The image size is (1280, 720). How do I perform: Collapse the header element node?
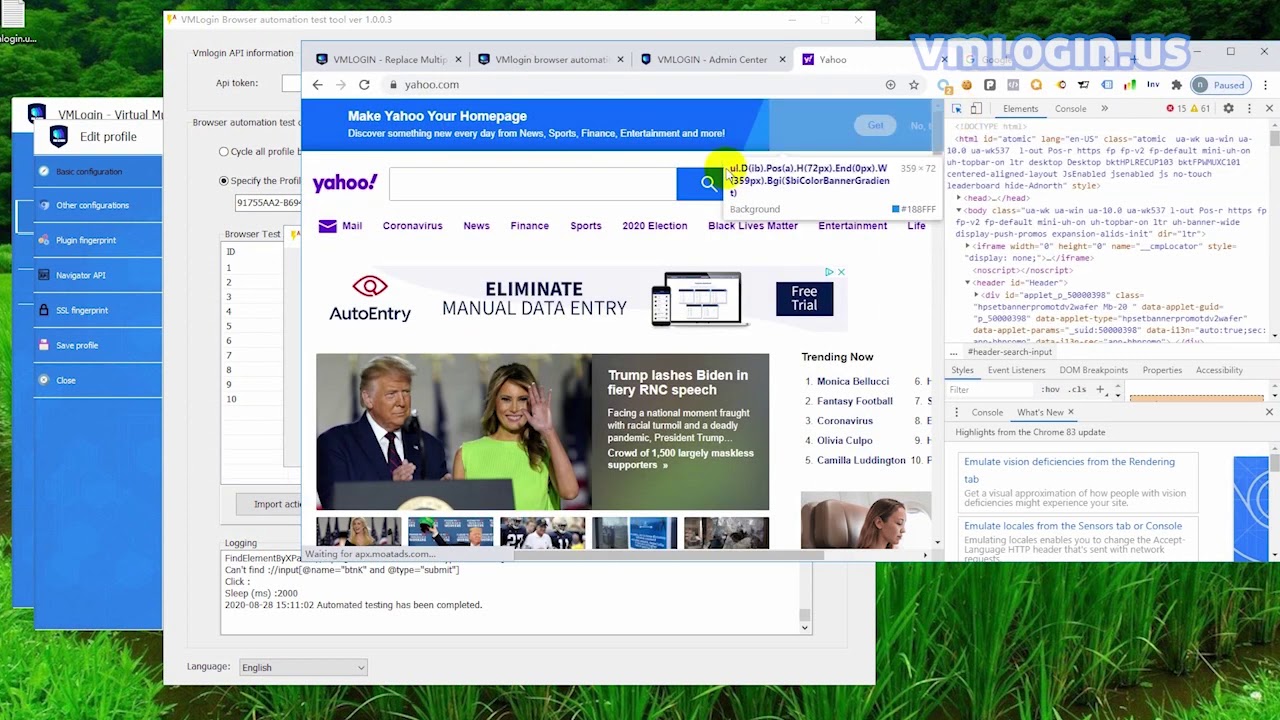[968, 283]
